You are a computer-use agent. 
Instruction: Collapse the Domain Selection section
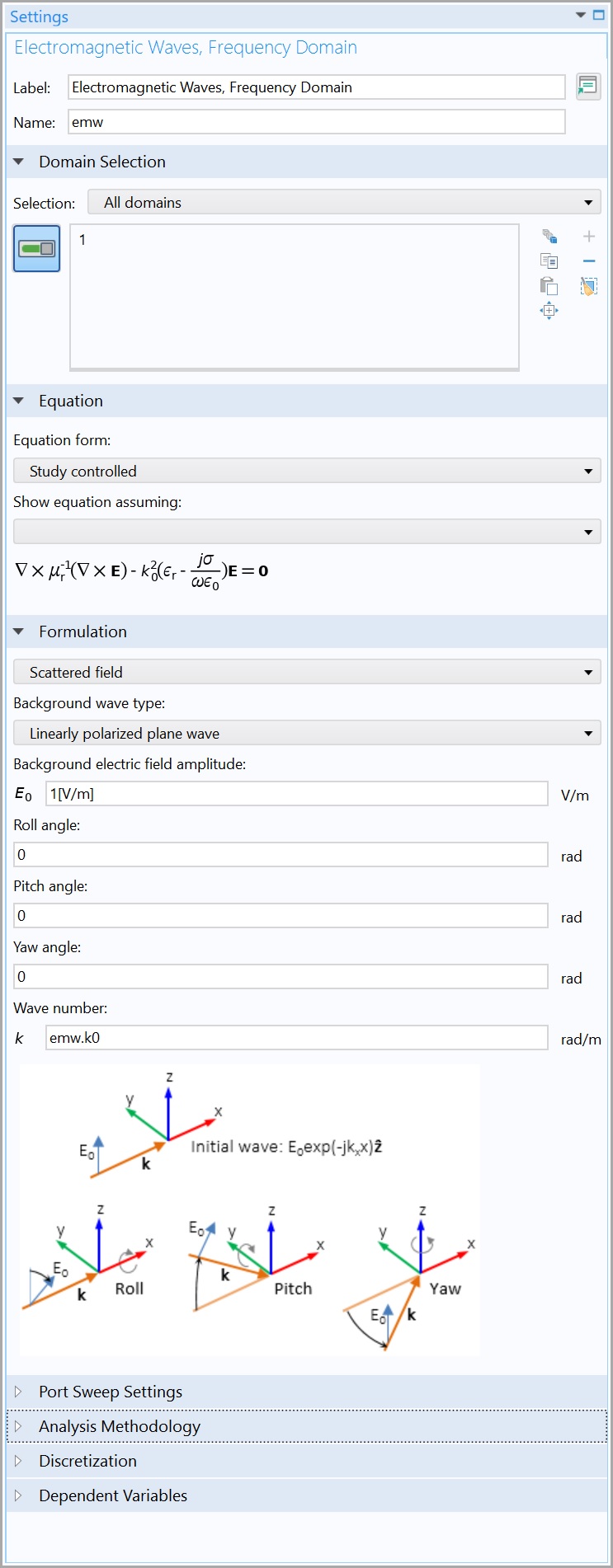click(19, 162)
